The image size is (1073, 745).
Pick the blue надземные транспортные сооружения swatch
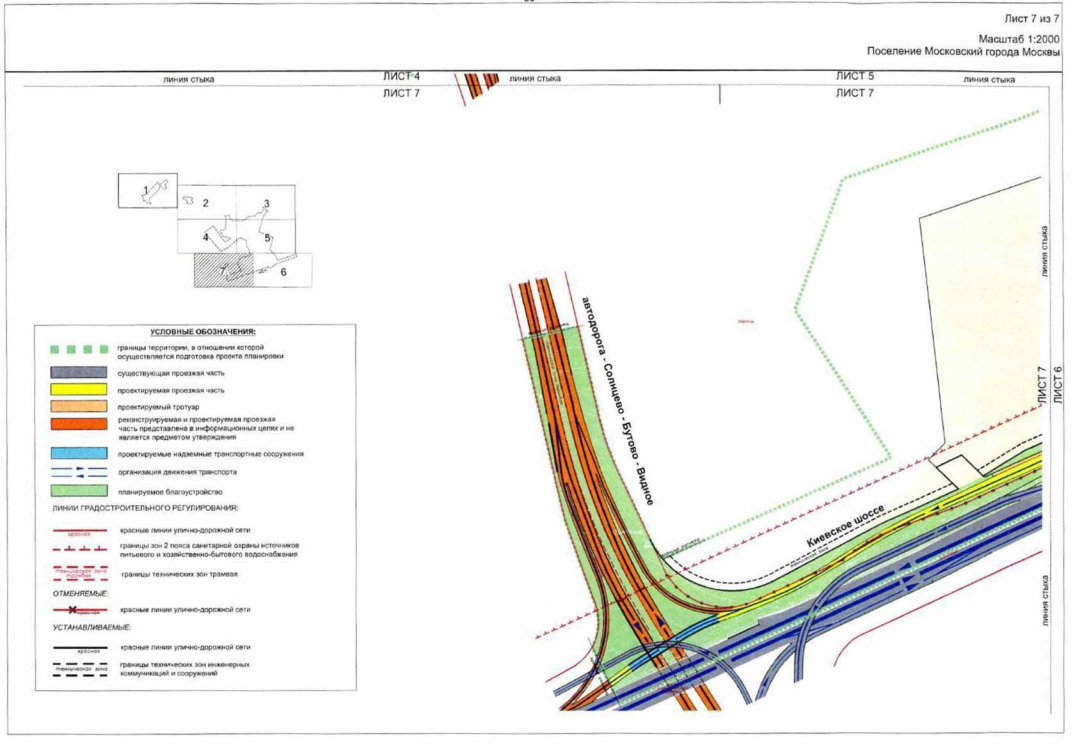[x=79, y=453]
